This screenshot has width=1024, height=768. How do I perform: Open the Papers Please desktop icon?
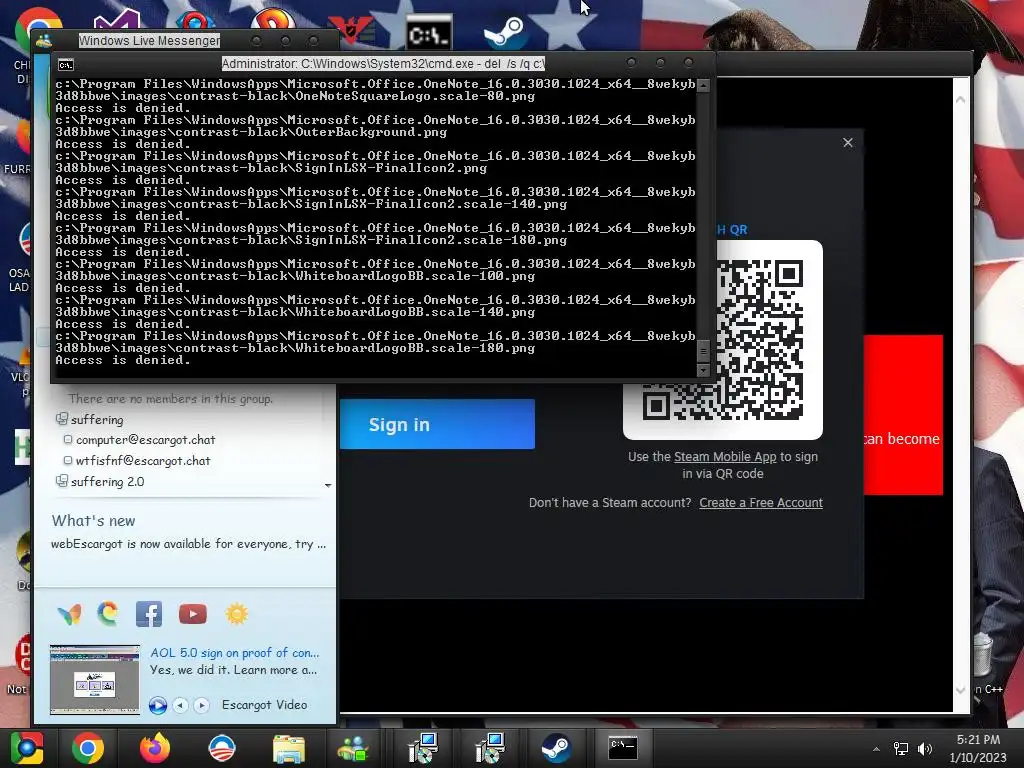point(351,29)
